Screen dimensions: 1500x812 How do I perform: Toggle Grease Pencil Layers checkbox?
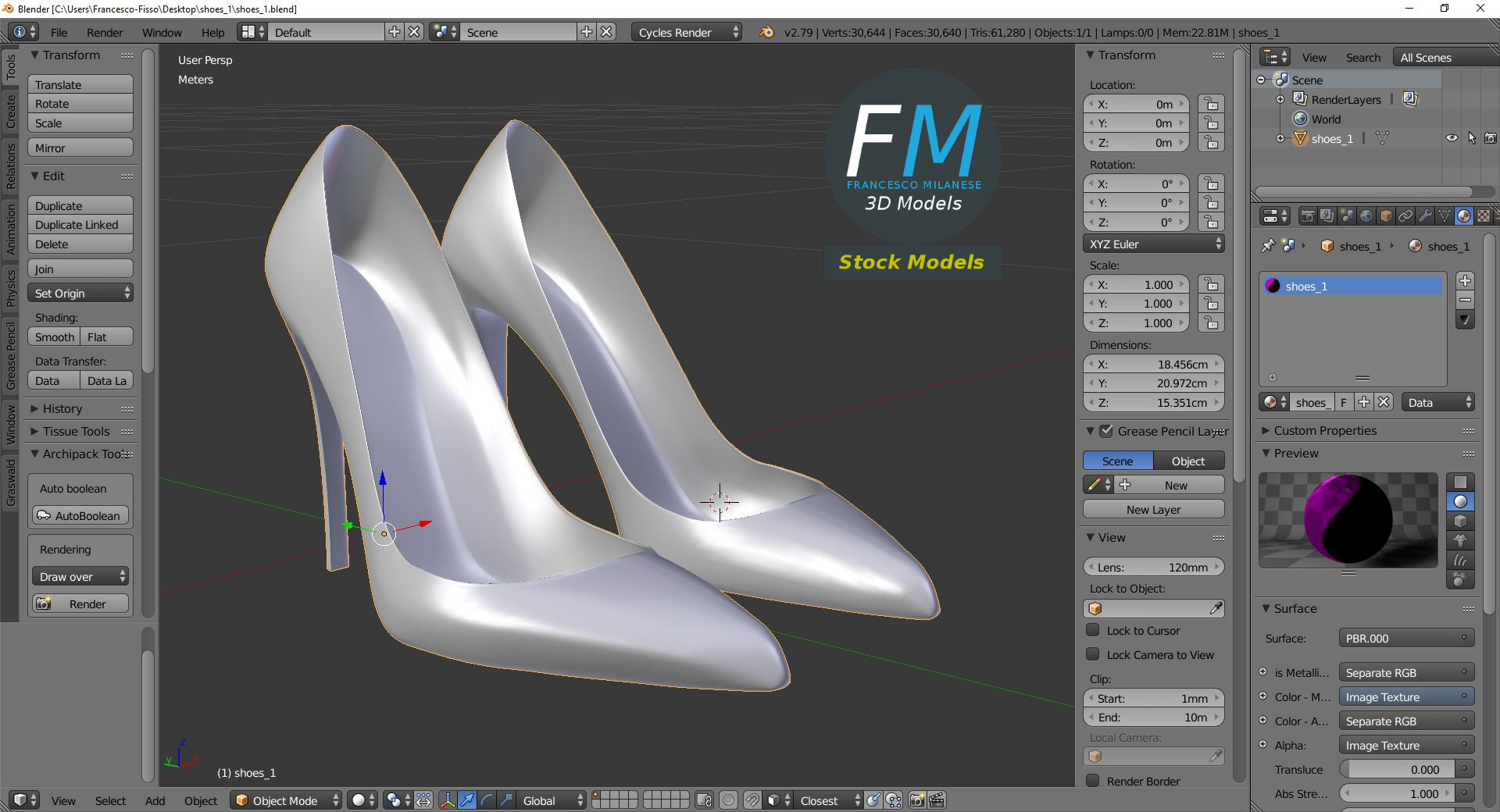coord(1106,431)
